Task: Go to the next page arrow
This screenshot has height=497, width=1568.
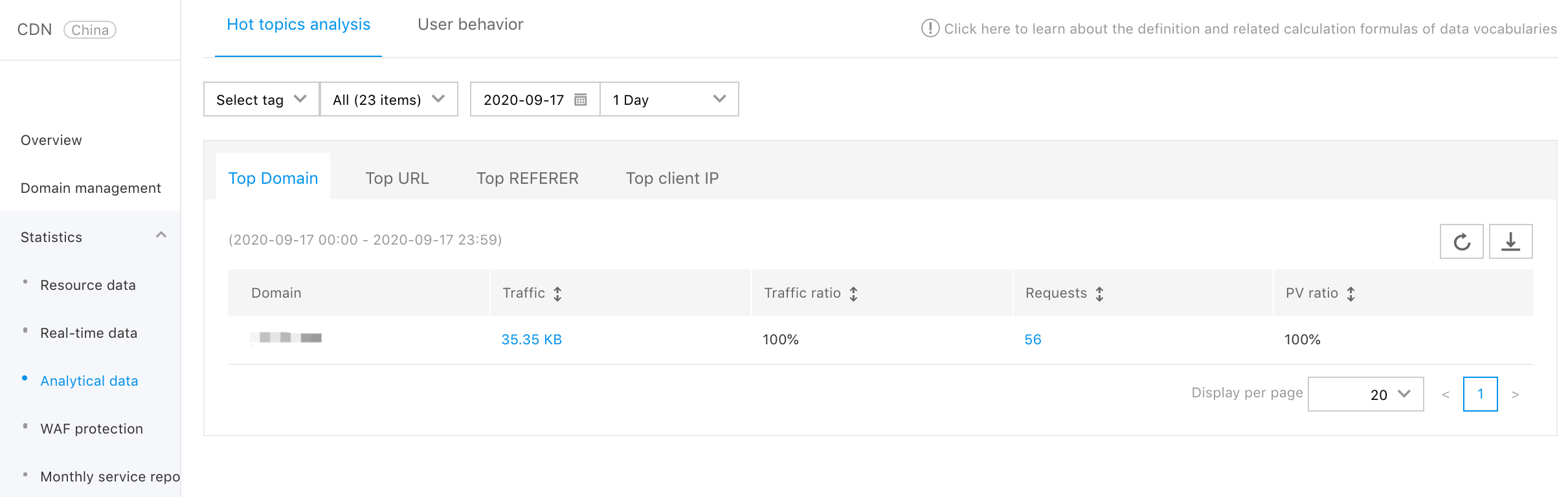Action: pyautogui.click(x=1516, y=394)
